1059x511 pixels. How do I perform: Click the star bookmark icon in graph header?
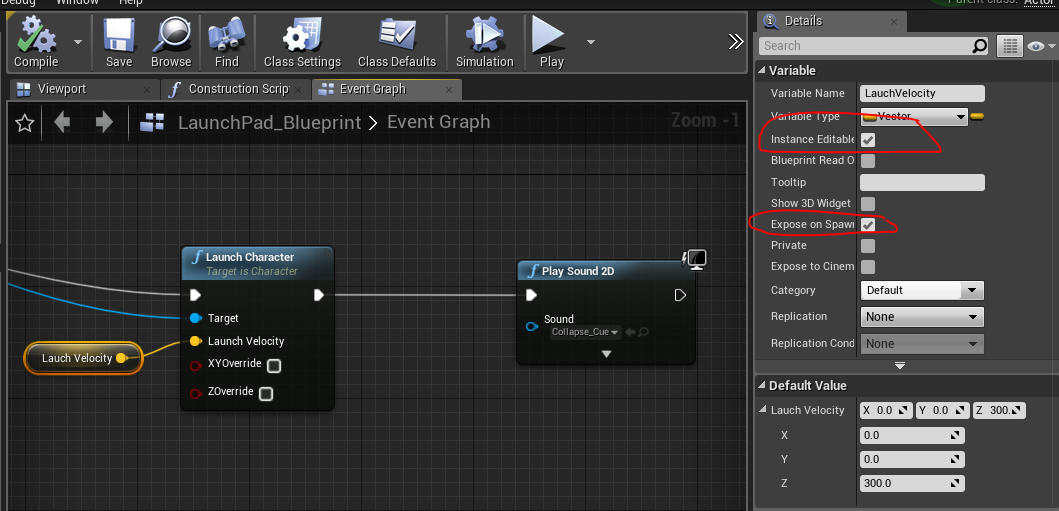tap(25, 123)
